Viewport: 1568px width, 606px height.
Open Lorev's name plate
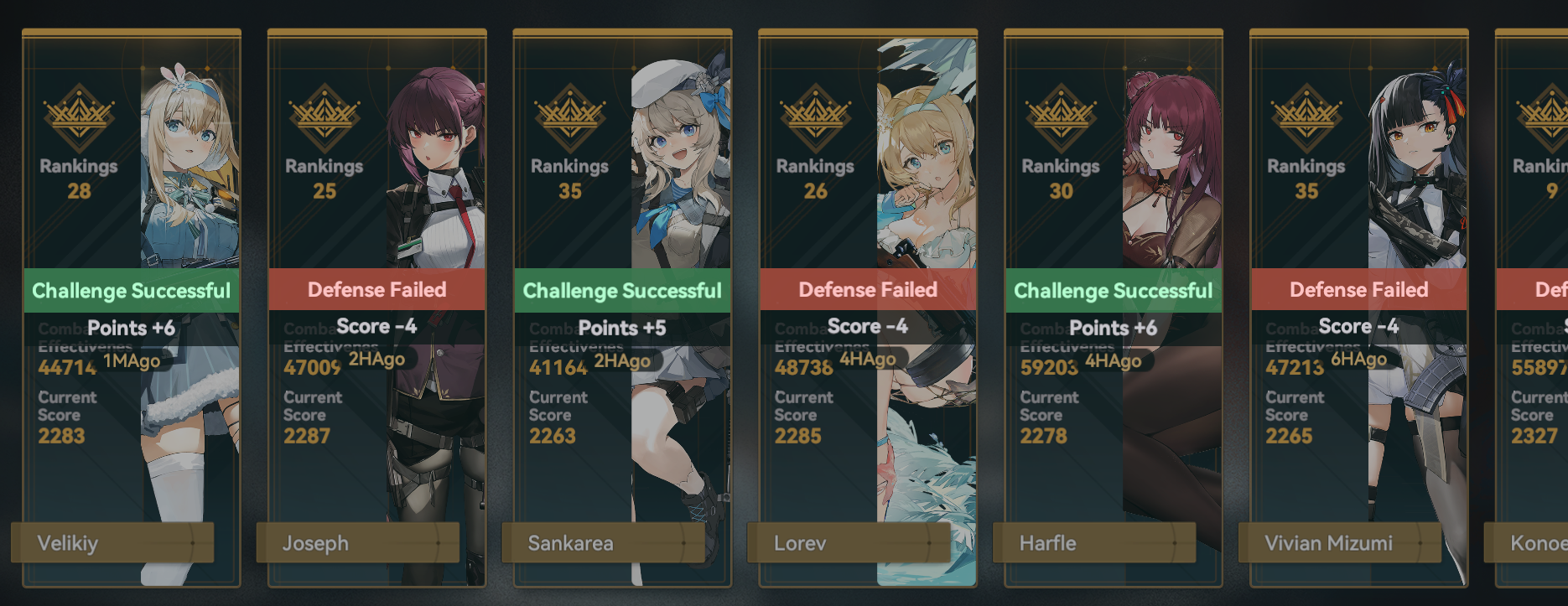pyautogui.click(x=849, y=543)
